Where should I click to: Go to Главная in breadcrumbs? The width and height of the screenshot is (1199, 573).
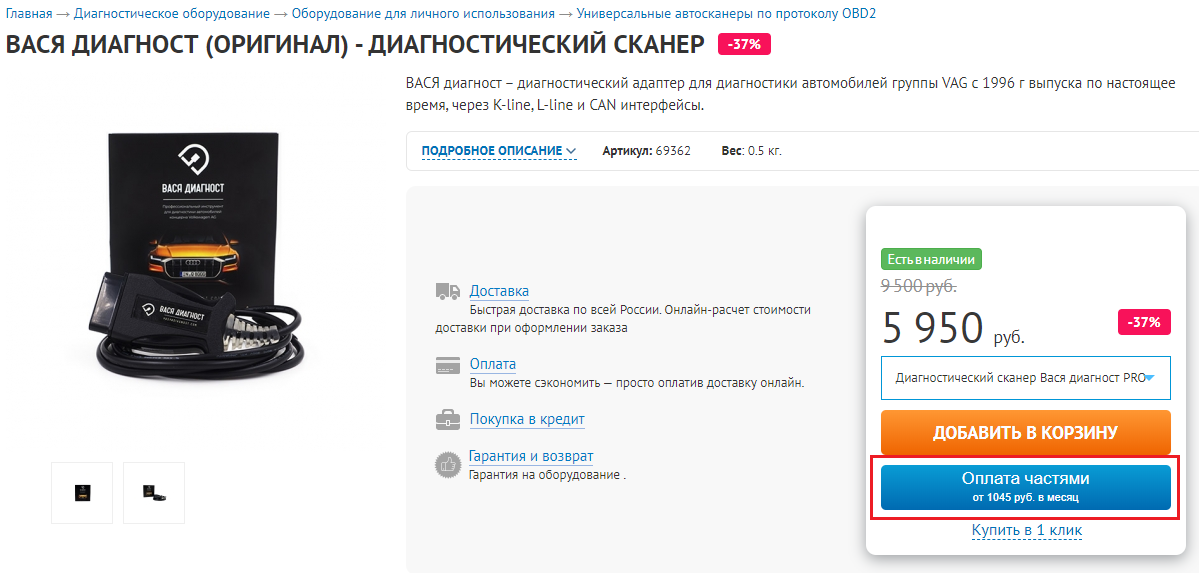coord(28,14)
